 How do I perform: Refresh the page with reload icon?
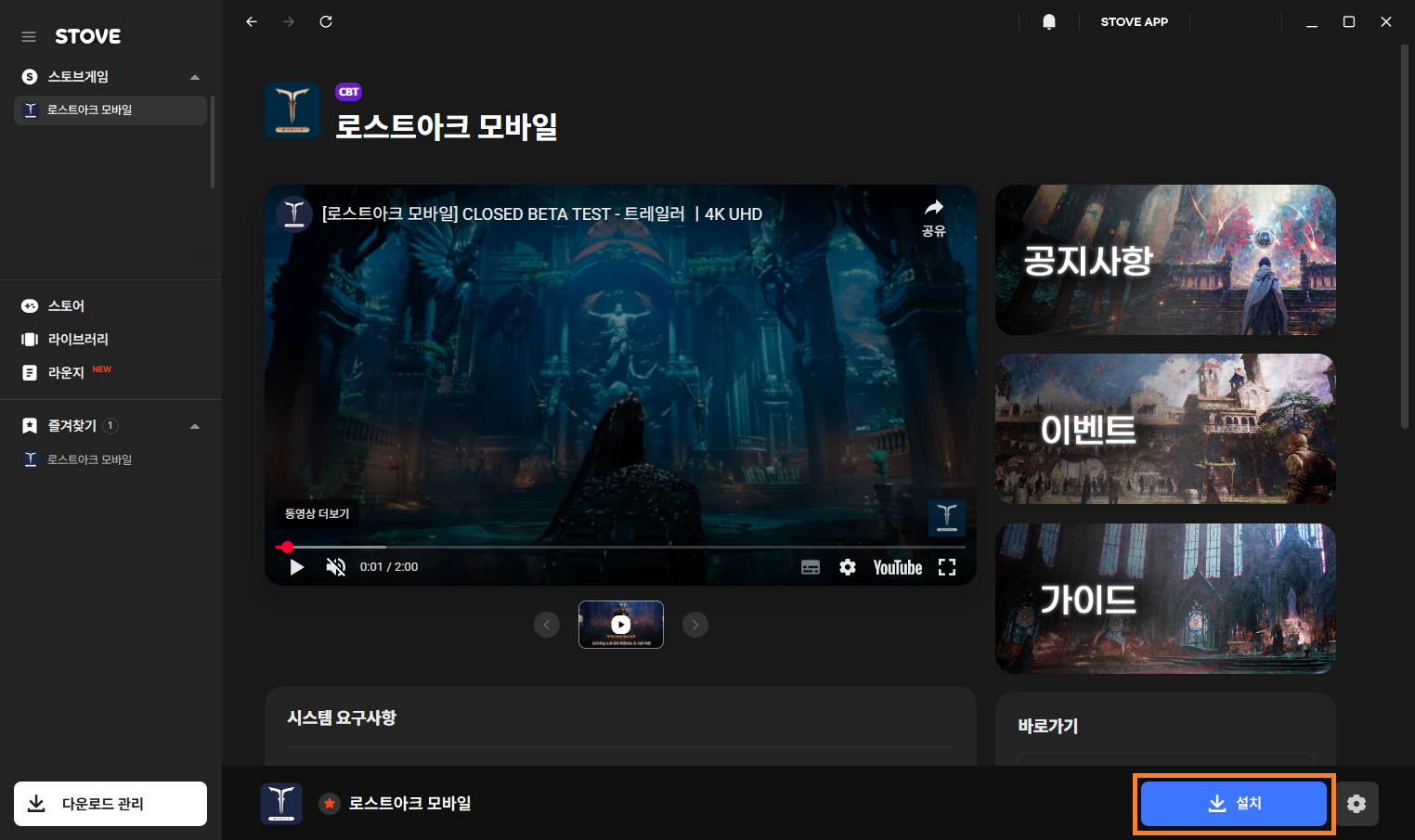[326, 21]
